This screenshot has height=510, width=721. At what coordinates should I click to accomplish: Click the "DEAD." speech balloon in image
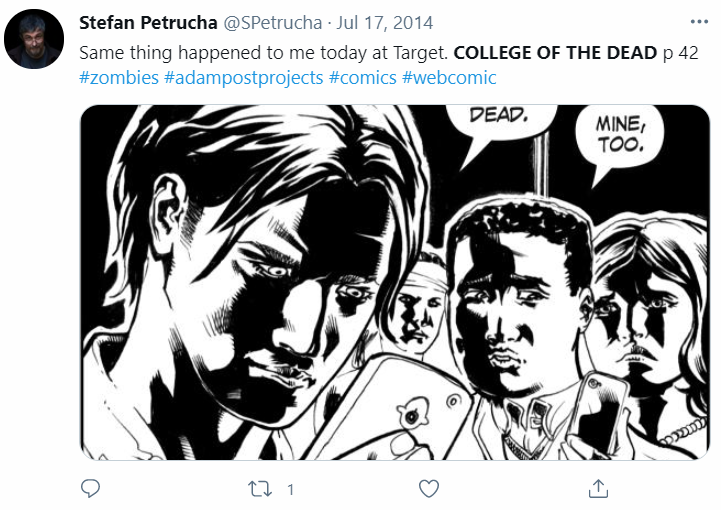point(499,124)
